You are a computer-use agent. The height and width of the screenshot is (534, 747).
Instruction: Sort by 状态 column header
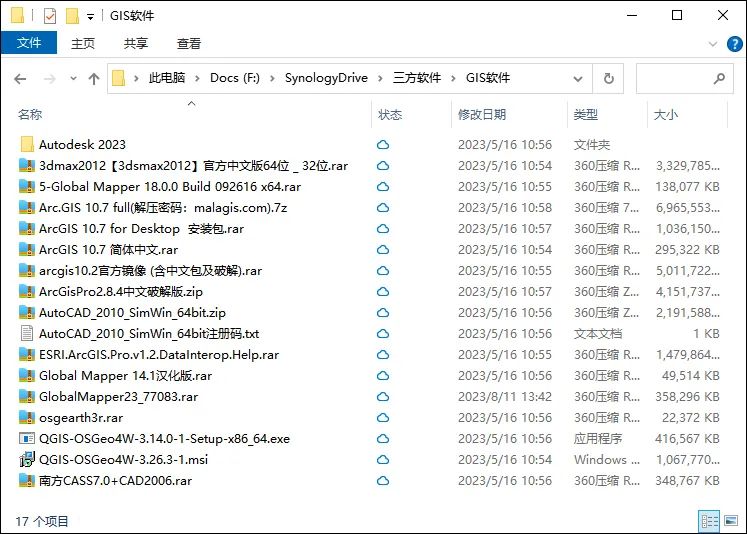click(x=411, y=114)
